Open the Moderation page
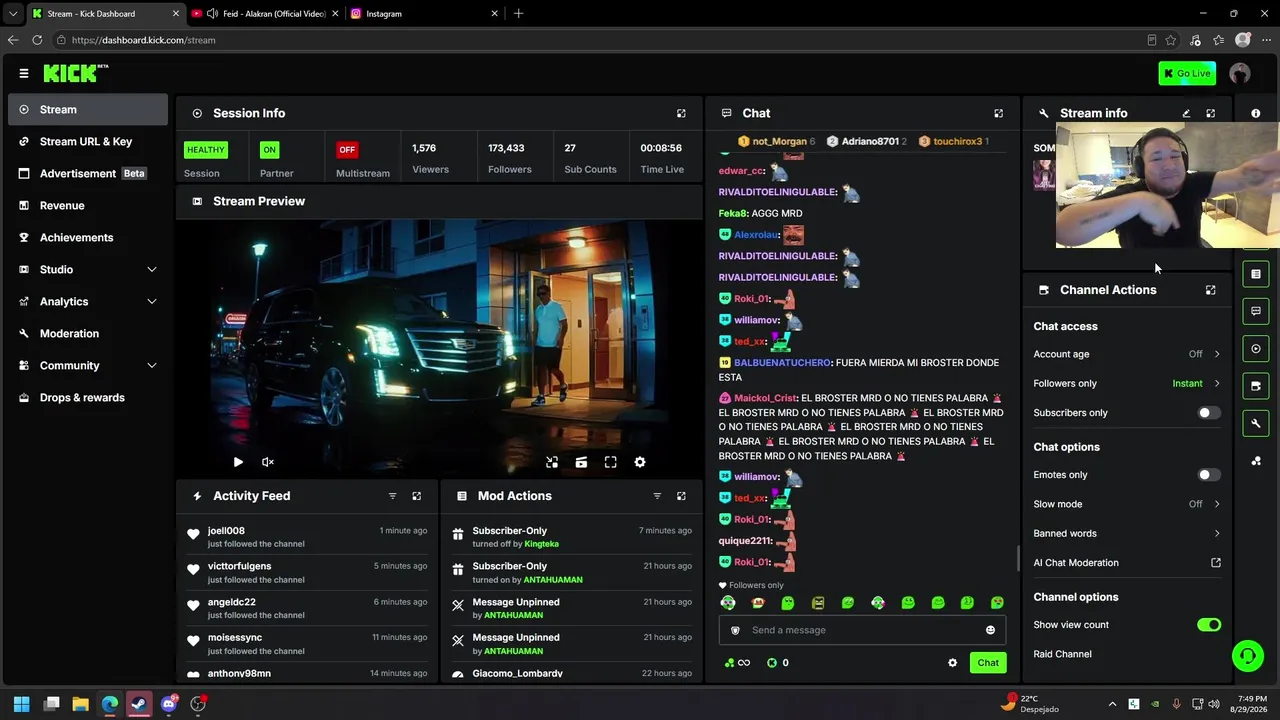This screenshot has width=1280, height=720. (x=88, y=333)
